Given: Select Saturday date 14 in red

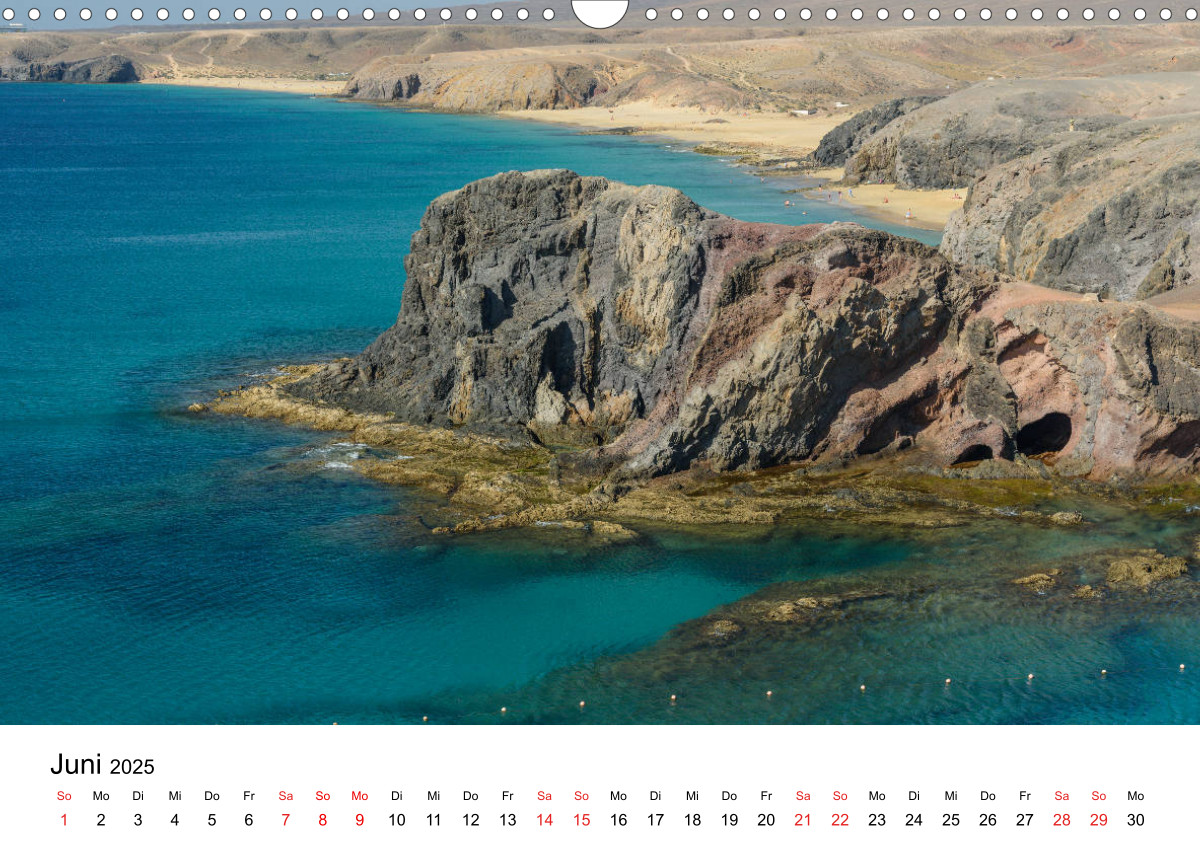Looking at the screenshot, I should click(545, 820).
